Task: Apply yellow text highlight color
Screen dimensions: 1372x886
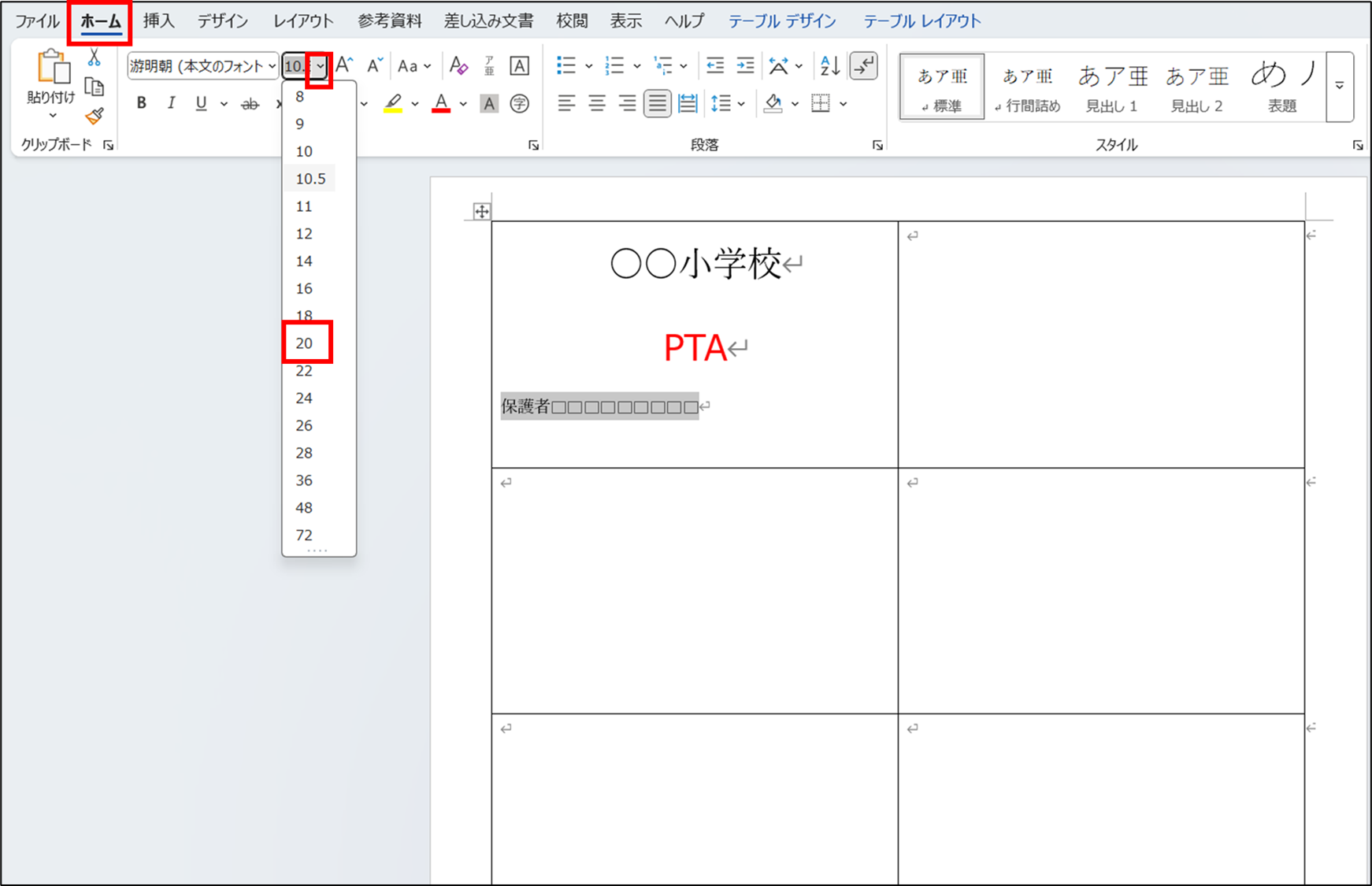Action: [x=393, y=103]
